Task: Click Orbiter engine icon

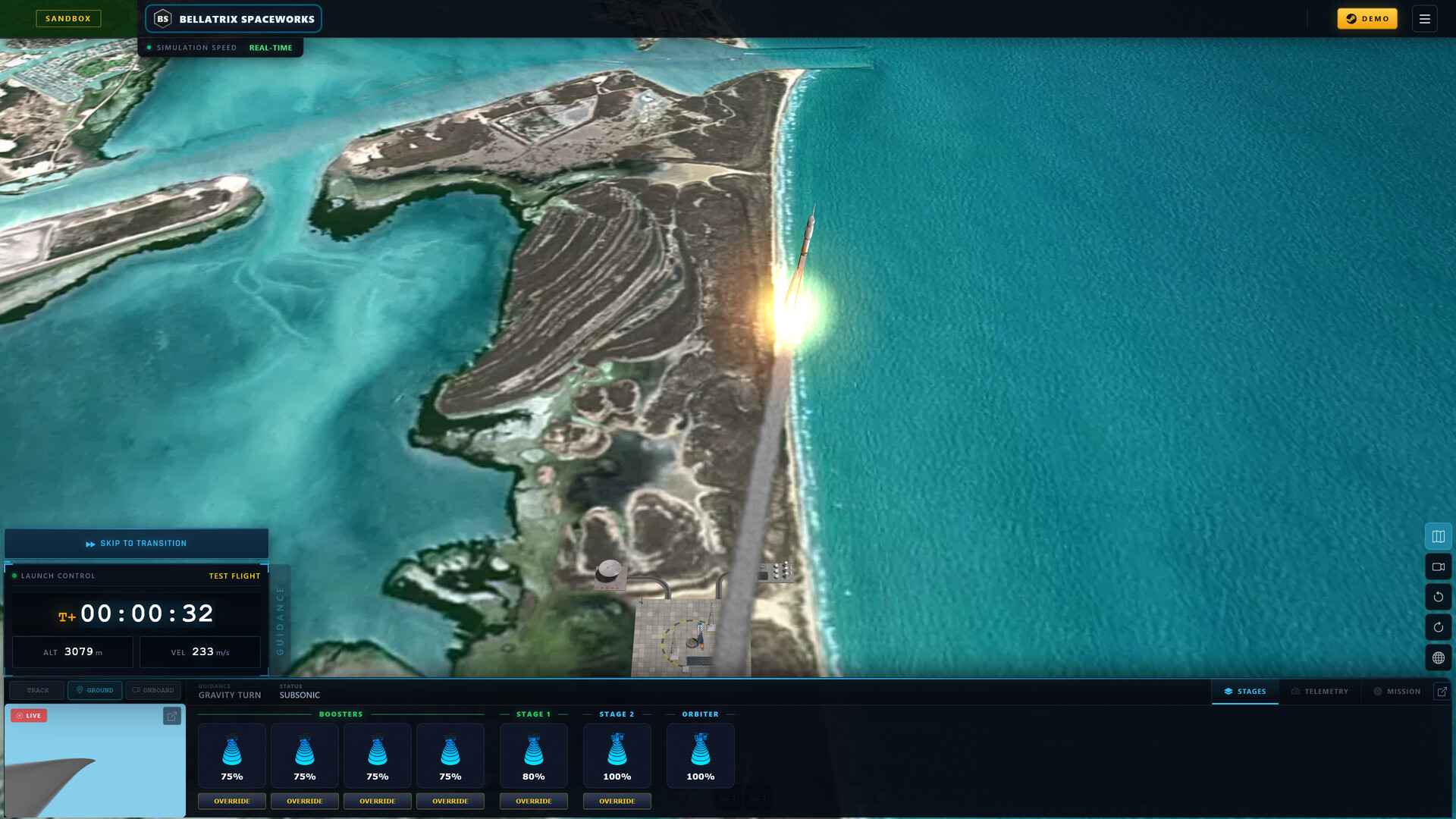Action: [701, 749]
